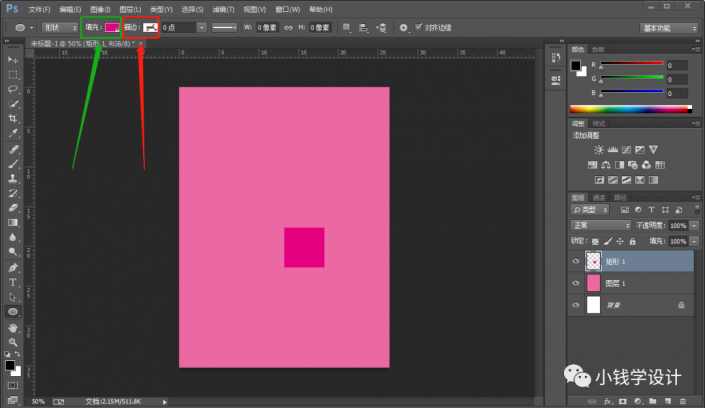Hide the 矩形 1 layer
This screenshot has width=705, height=408.
576,261
